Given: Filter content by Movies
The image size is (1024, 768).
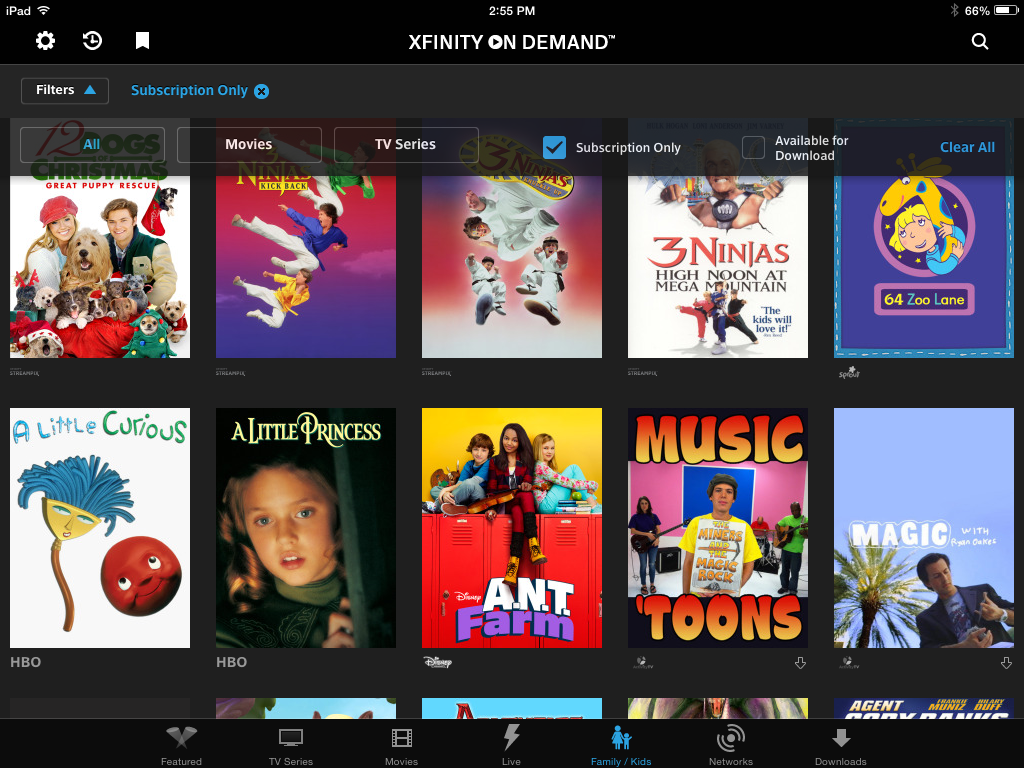Looking at the screenshot, I should pos(249,144).
